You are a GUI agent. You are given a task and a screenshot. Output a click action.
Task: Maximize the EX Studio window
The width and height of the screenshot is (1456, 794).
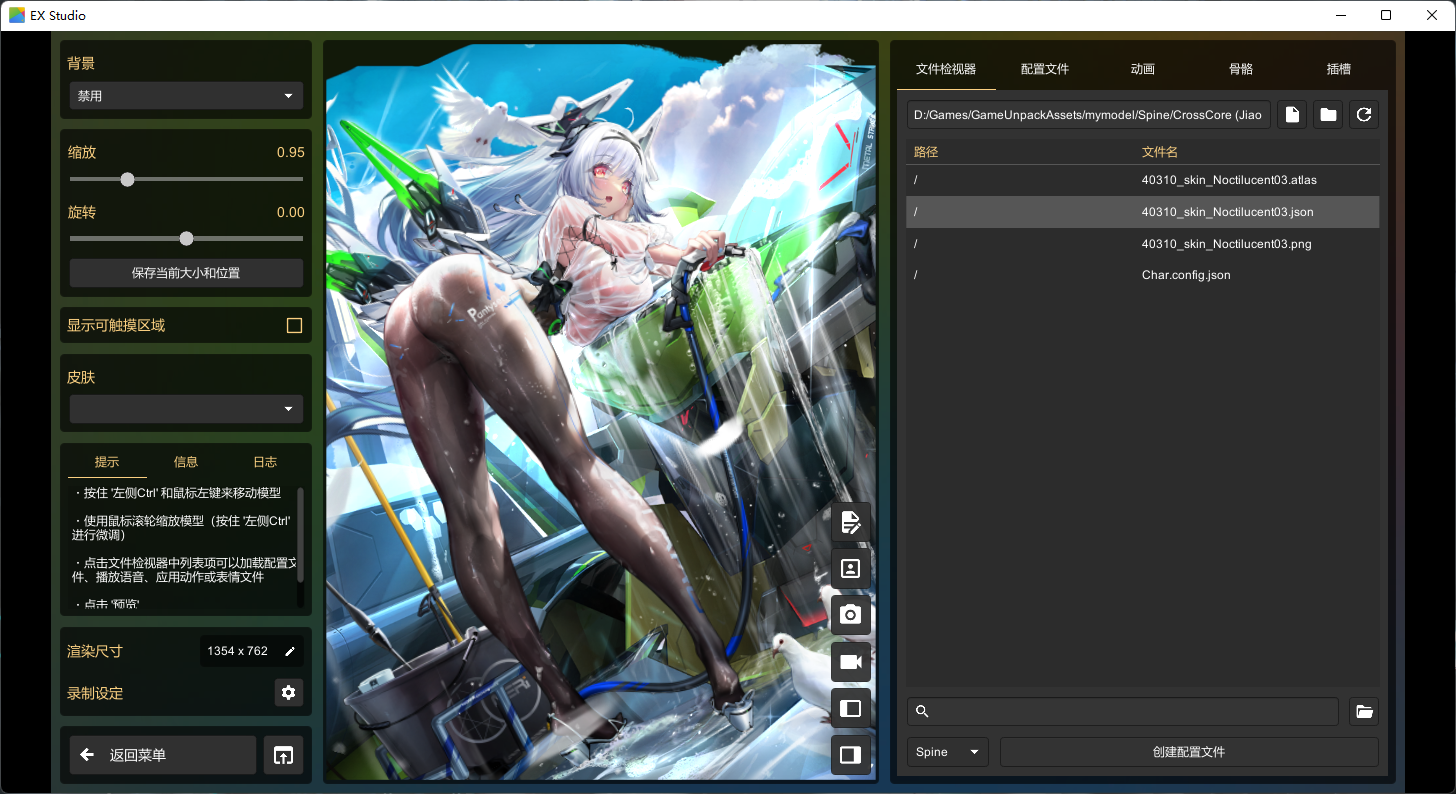(x=1386, y=15)
